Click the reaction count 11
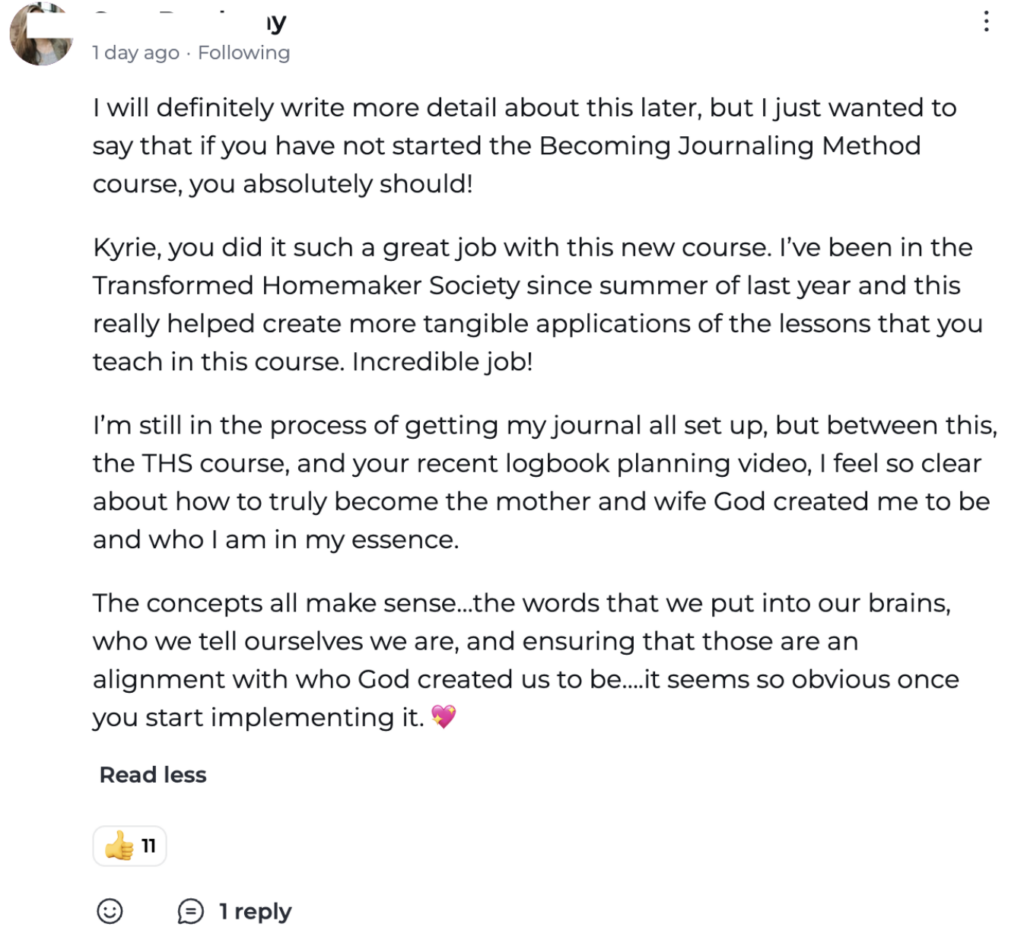The image size is (1024, 943). coord(148,847)
